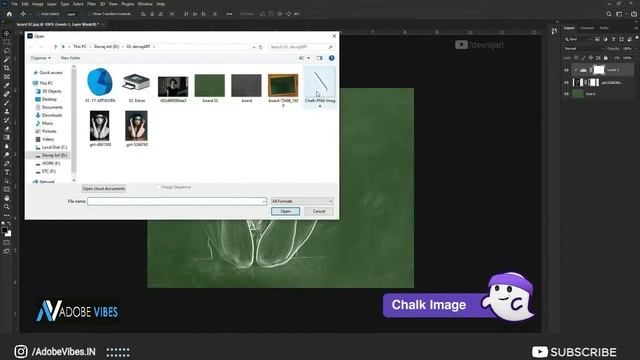
Task: Hide the board layer
Action: [x=566, y=94]
